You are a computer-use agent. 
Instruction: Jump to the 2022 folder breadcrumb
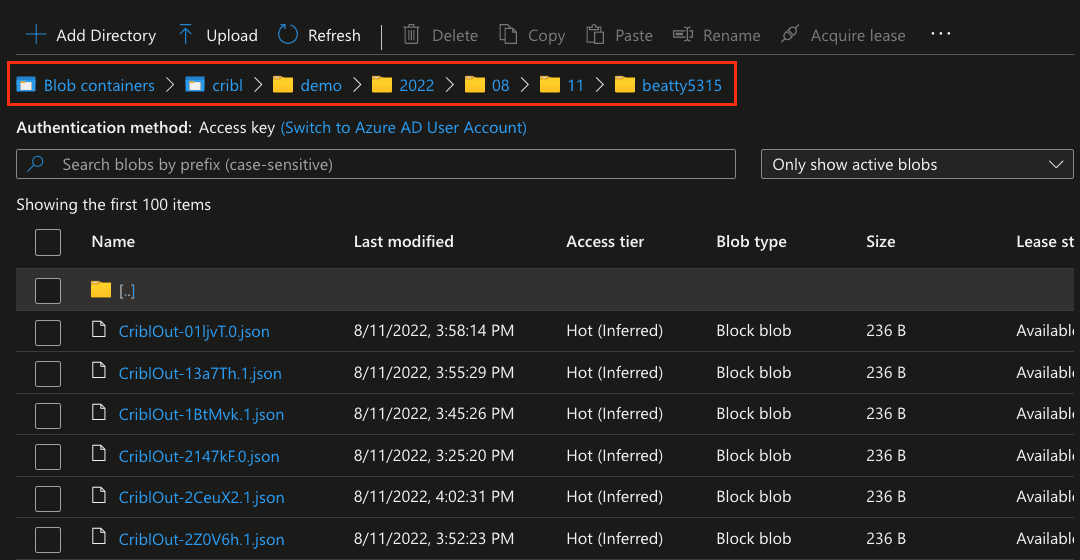click(x=416, y=86)
